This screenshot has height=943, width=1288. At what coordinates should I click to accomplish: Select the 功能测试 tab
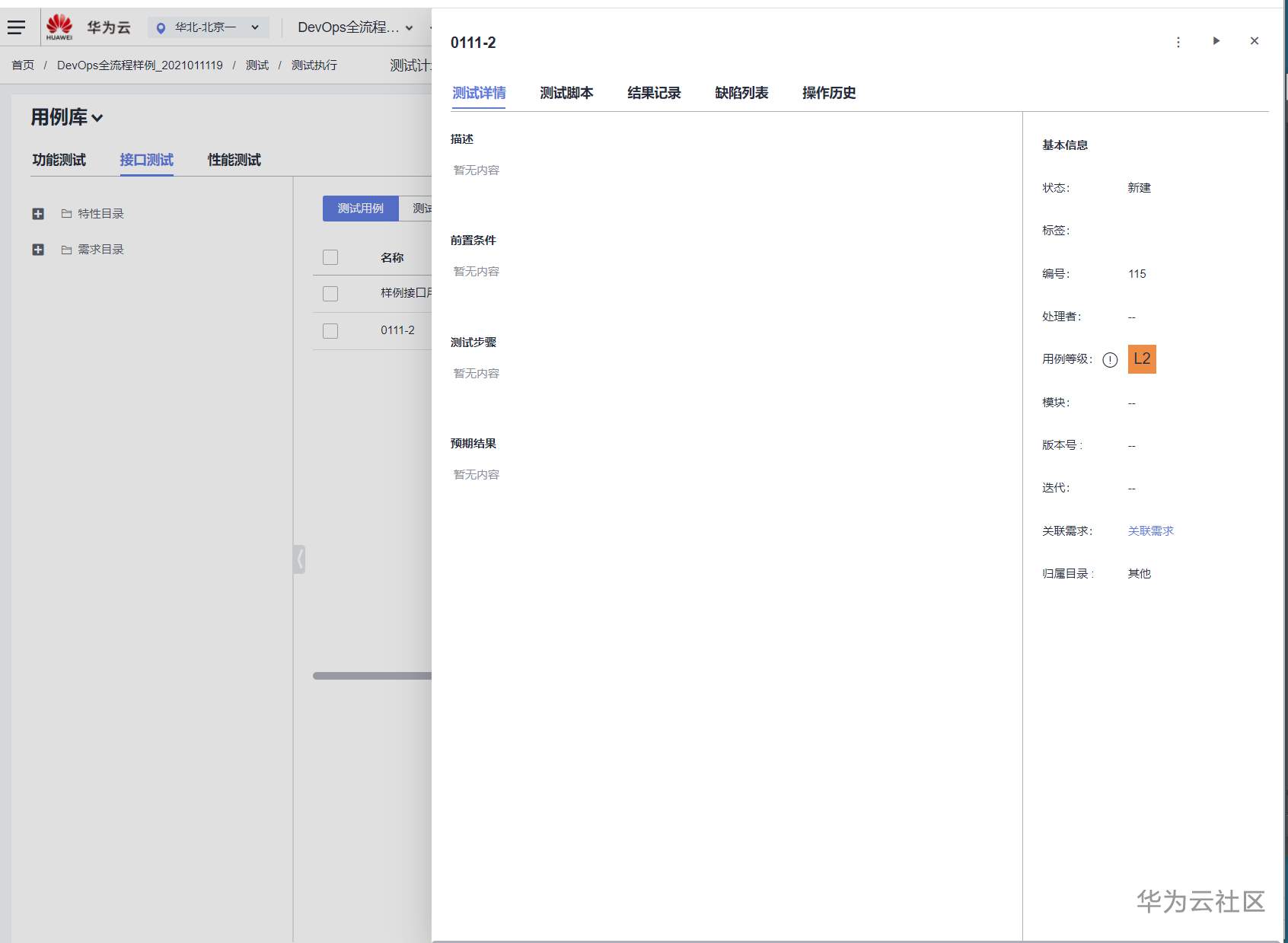click(x=59, y=160)
